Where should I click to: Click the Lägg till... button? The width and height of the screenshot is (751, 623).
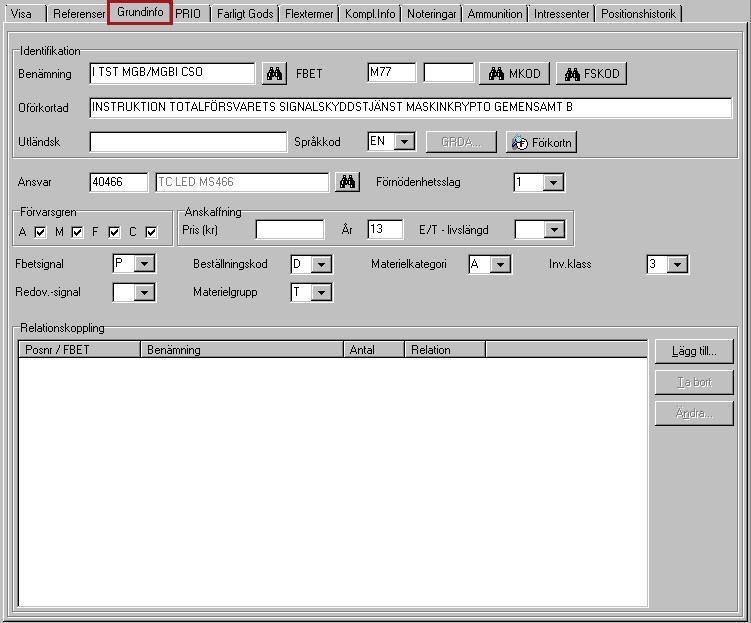pyautogui.click(x=694, y=351)
